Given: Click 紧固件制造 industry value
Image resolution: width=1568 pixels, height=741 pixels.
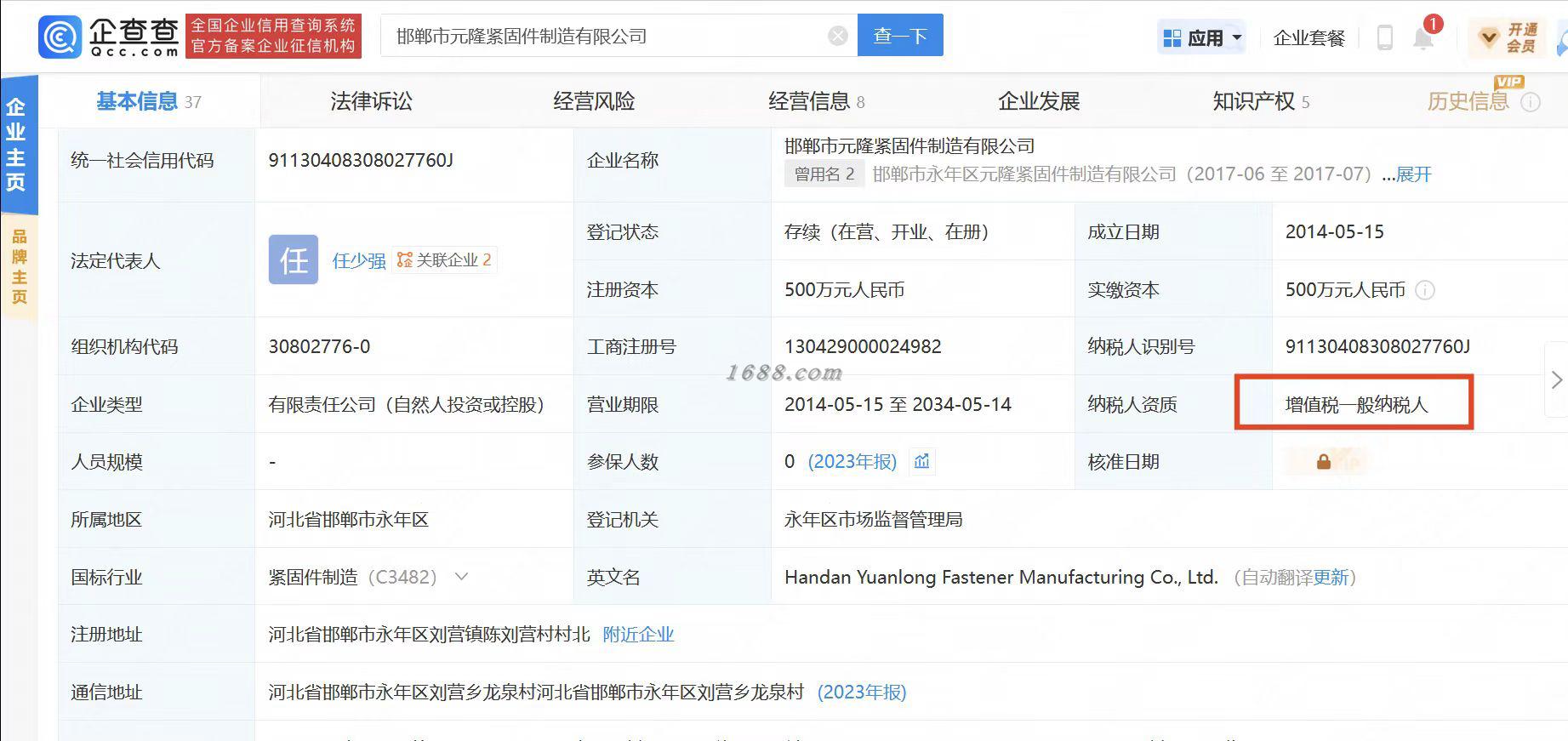Looking at the screenshot, I should [312, 578].
